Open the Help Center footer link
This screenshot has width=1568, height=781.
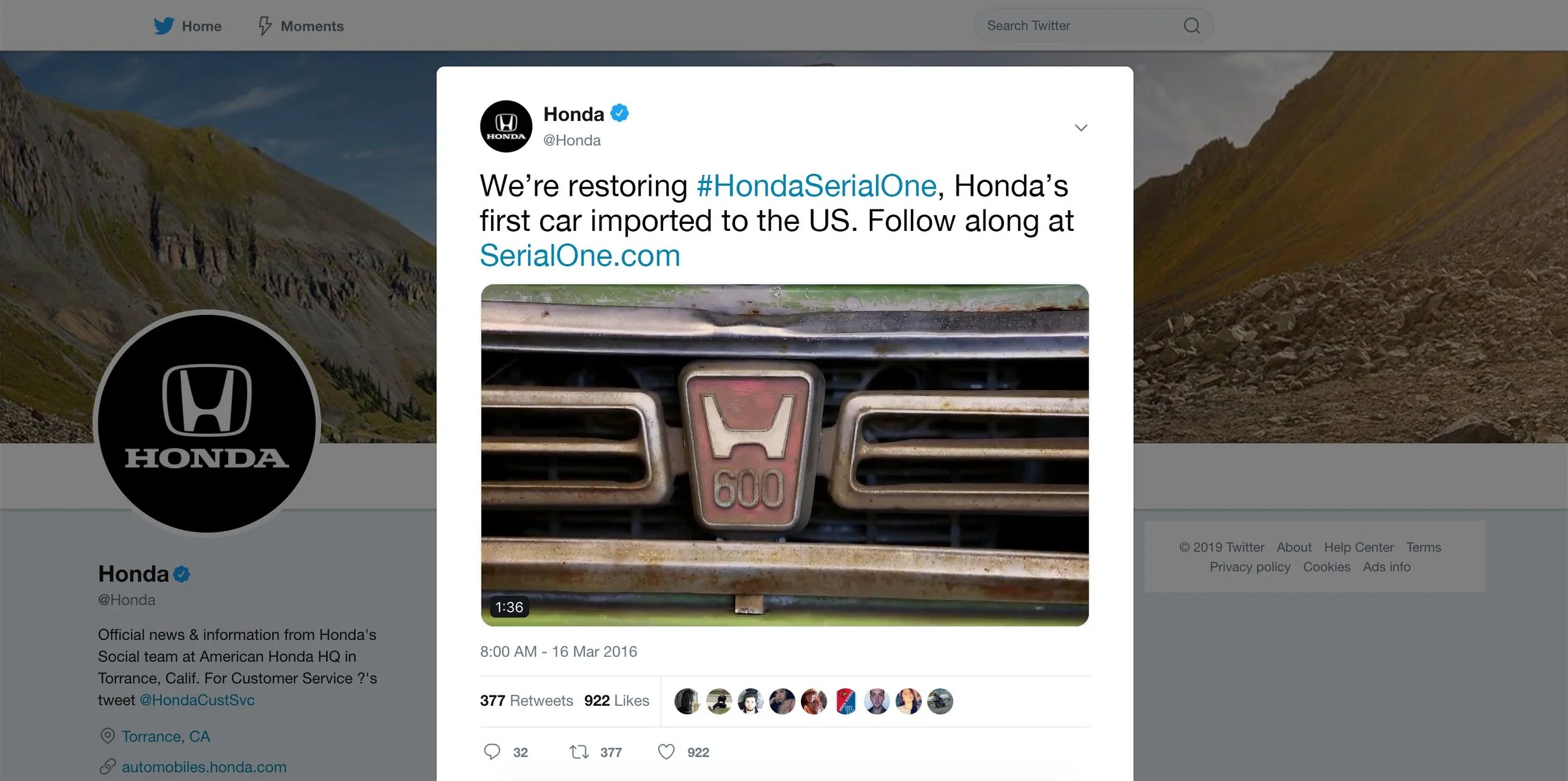coord(1359,547)
